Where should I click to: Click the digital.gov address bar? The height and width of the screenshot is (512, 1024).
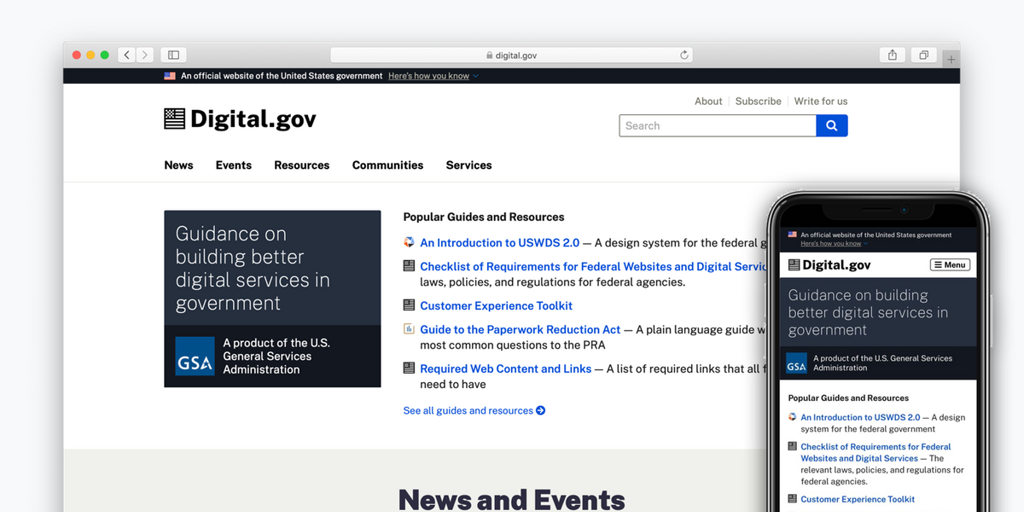click(x=511, y=56)
